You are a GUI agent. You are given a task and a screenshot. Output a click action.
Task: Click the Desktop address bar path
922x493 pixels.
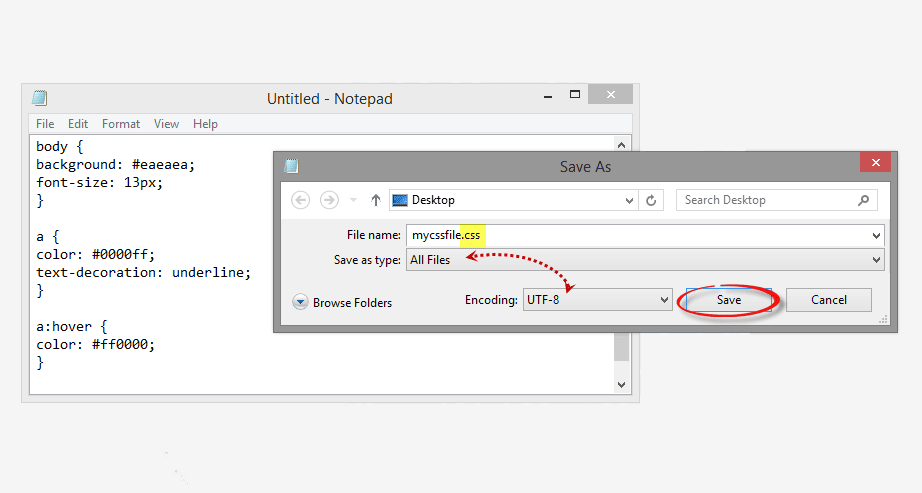pyautogui.click(x=512, y=200)
